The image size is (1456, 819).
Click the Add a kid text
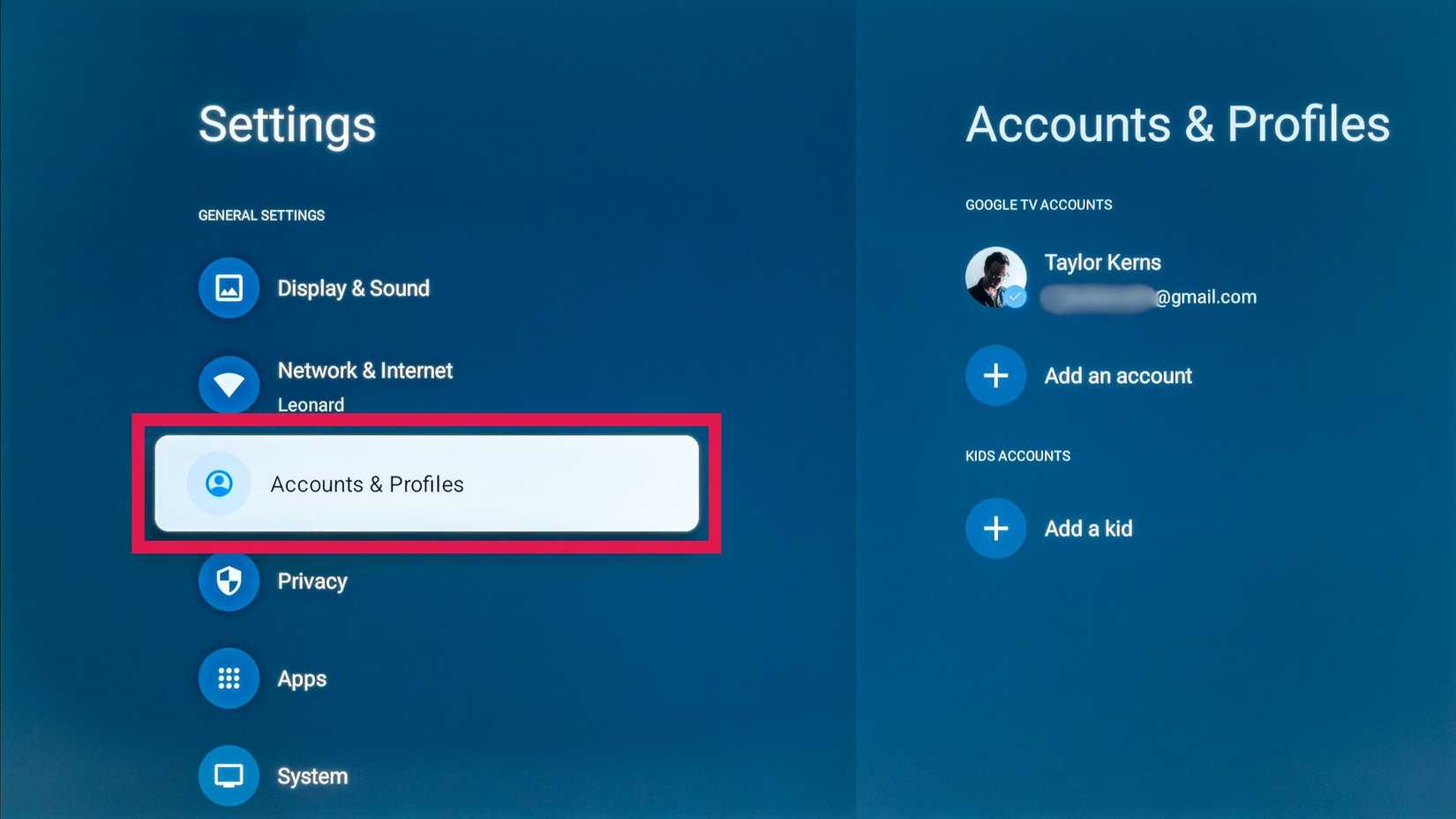pyautogui.click(x=1088, y=529)
